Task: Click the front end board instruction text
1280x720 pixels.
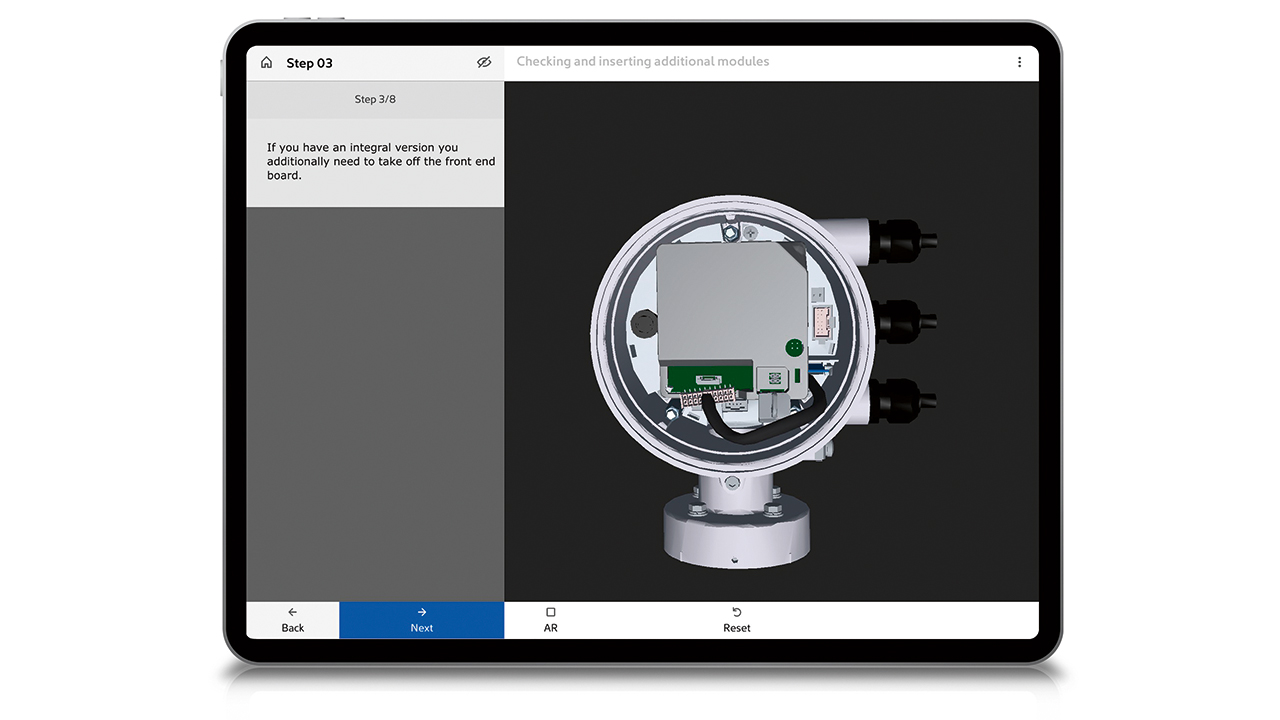Action: (380, 162)
